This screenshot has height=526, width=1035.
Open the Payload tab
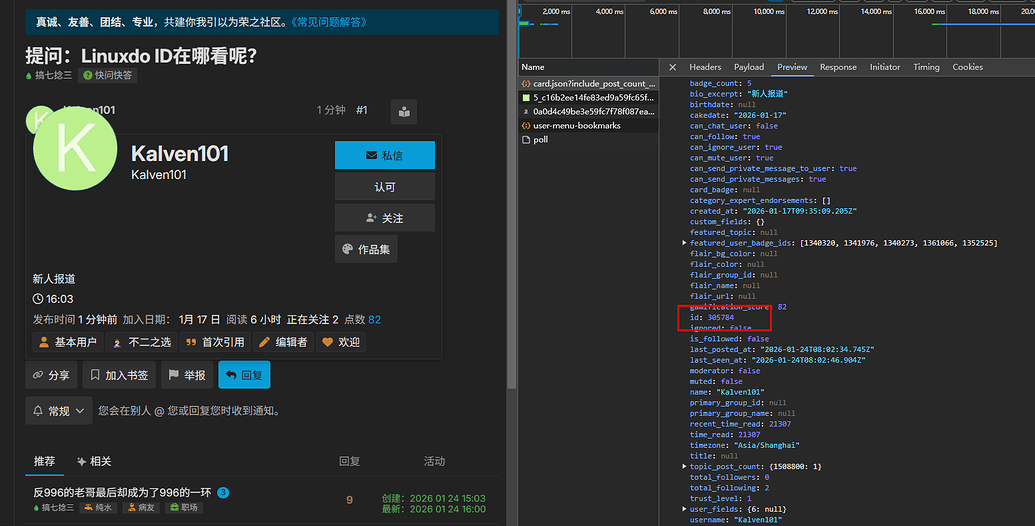pyautogui.click(x=749, y=67)
